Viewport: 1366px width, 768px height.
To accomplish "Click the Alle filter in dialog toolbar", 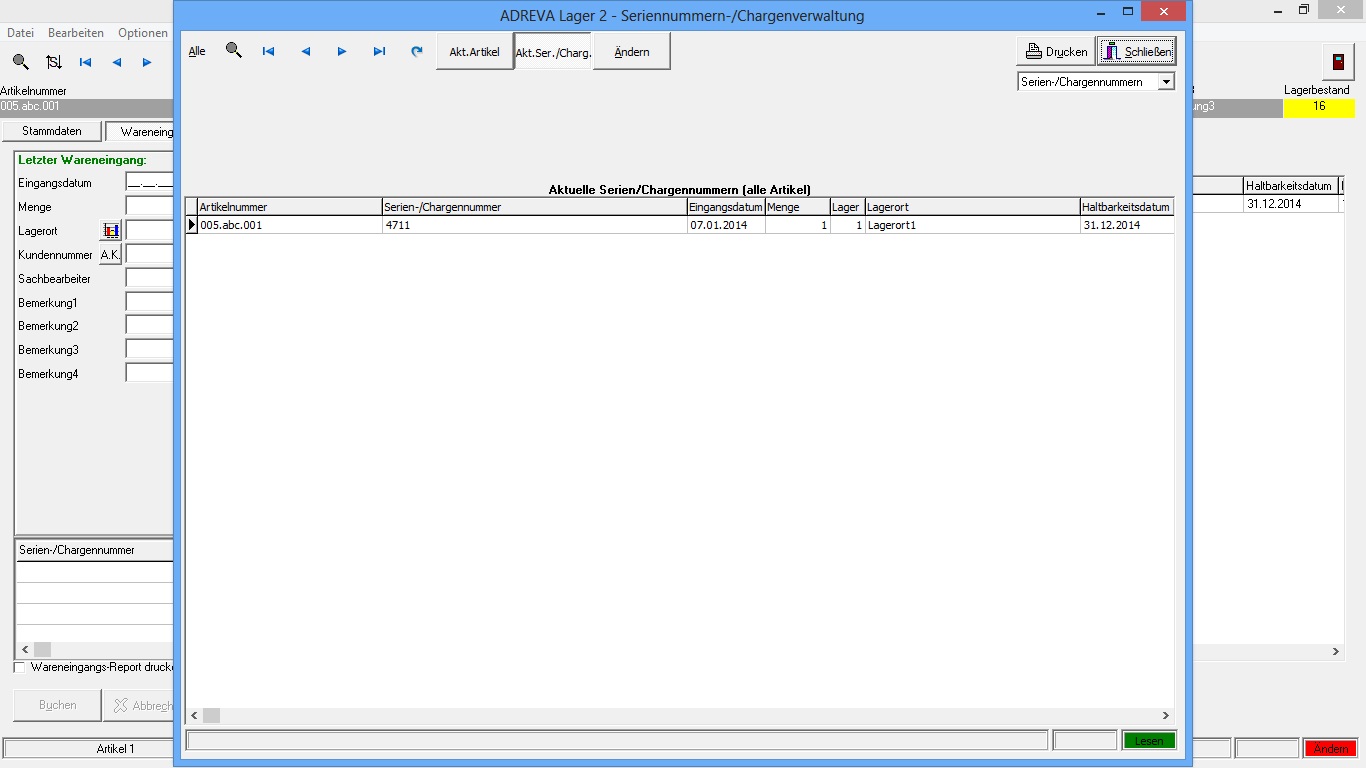I will click(x=197, y=51).
